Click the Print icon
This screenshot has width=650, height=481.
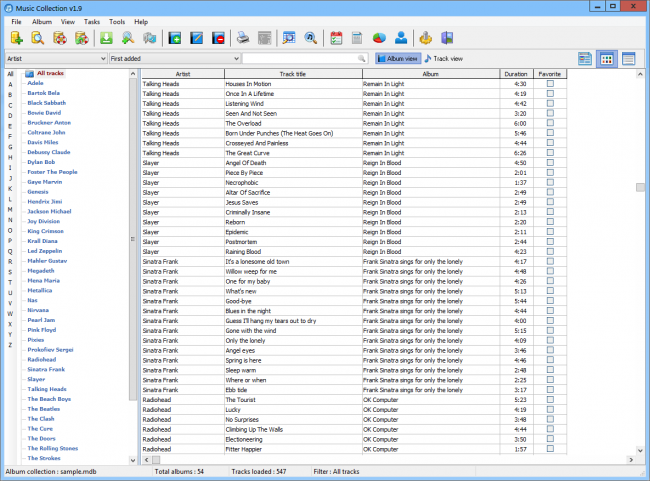243,38
